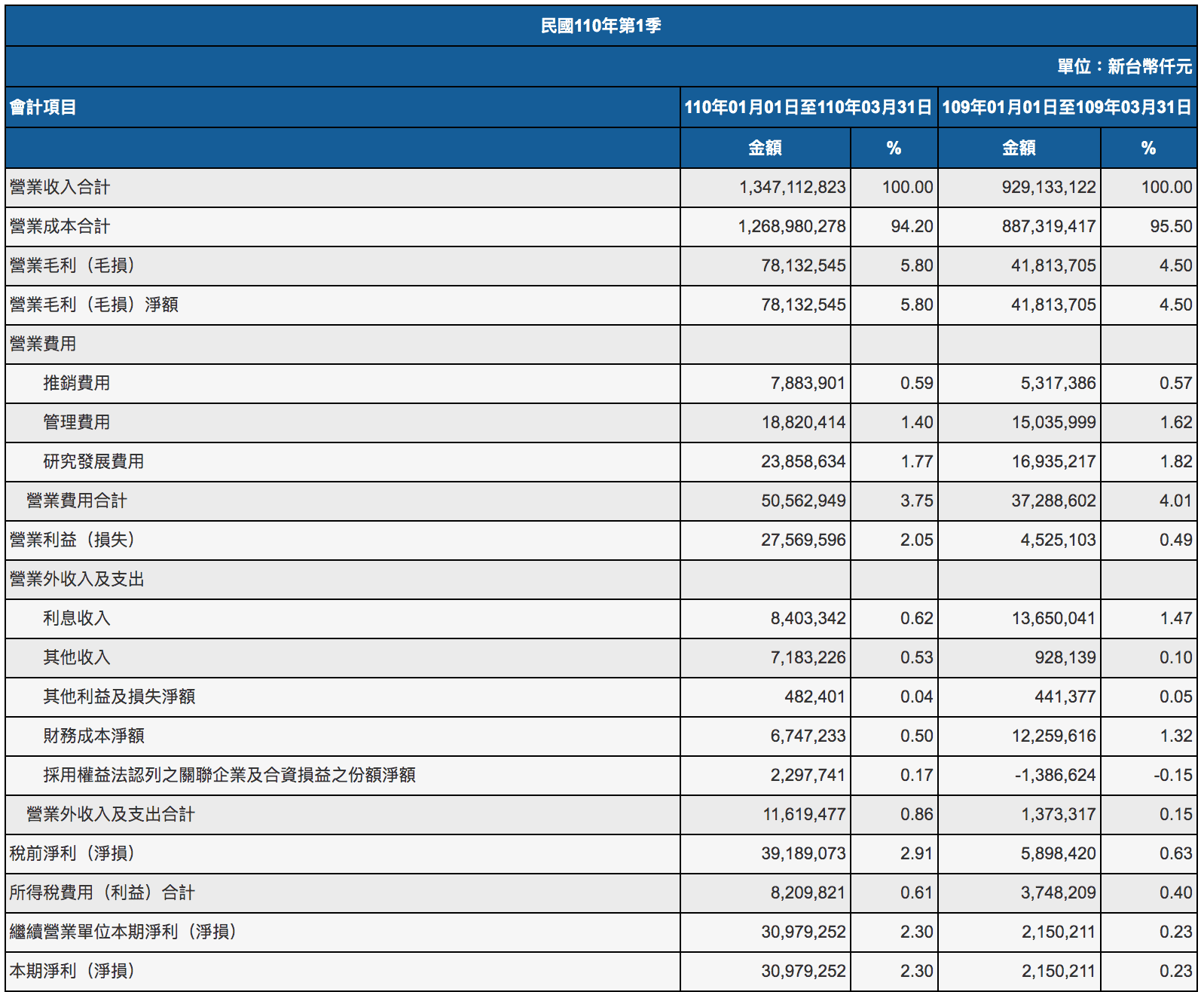Click the 其他利益及損失淨額 row label
The width and height of the screenshot is (1204, 992).
point(119,697)
